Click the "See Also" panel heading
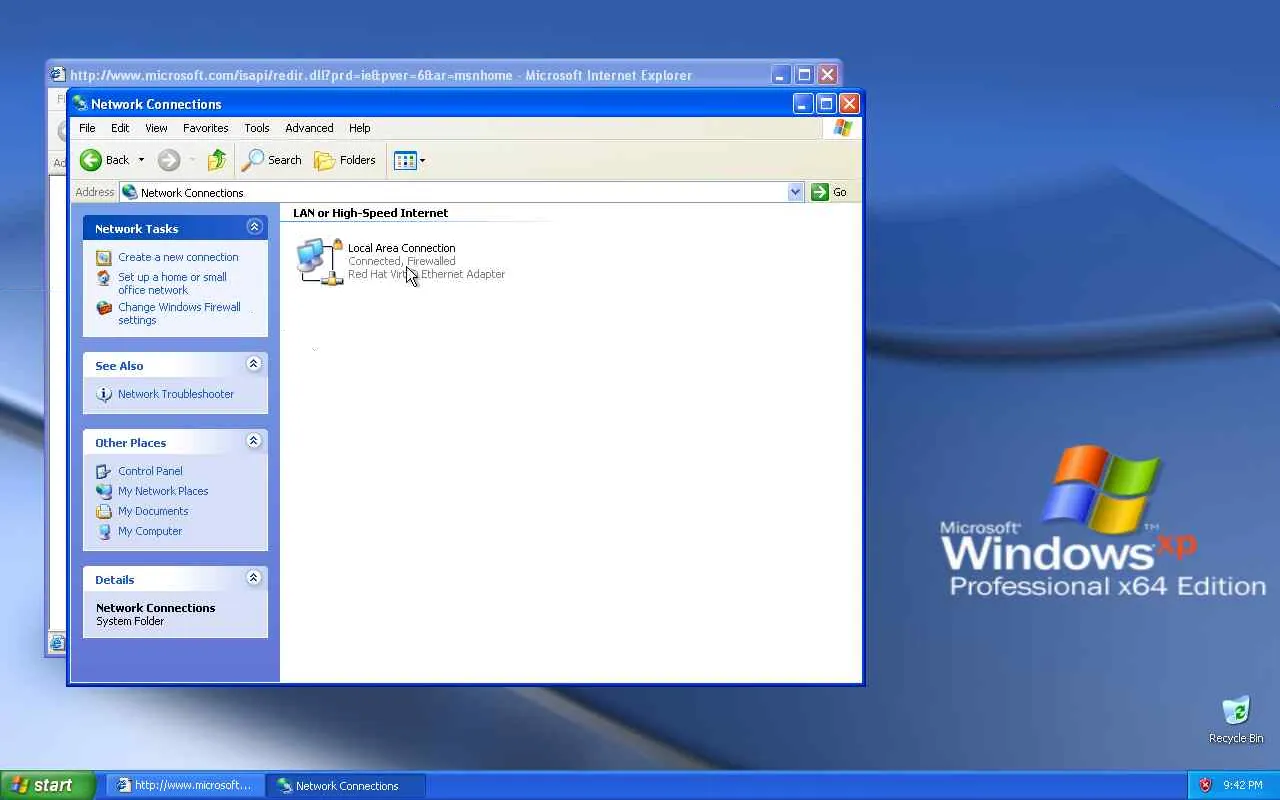 tap(119, 366)
